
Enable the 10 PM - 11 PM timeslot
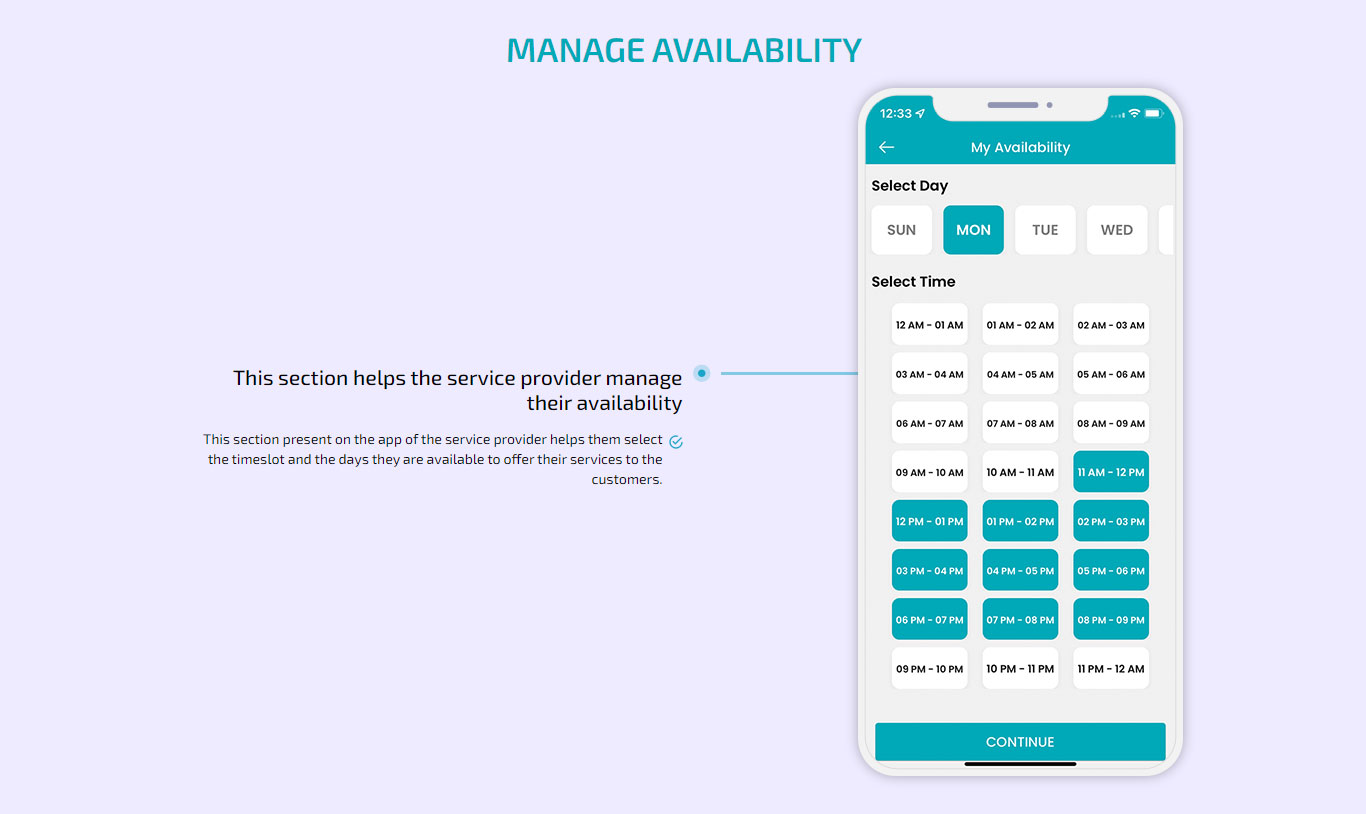coord(1020,668)
